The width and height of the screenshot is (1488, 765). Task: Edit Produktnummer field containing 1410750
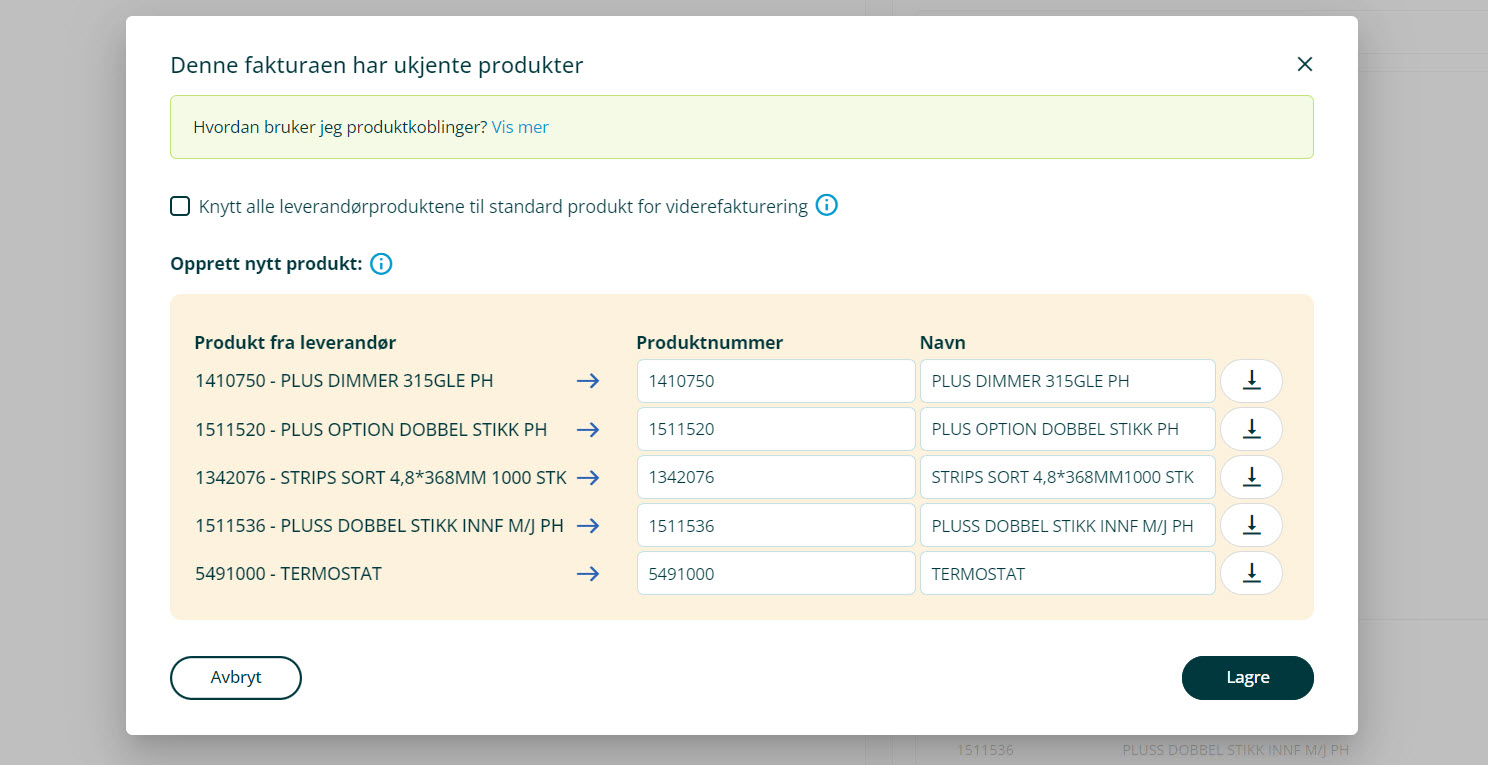click(775, 381)
